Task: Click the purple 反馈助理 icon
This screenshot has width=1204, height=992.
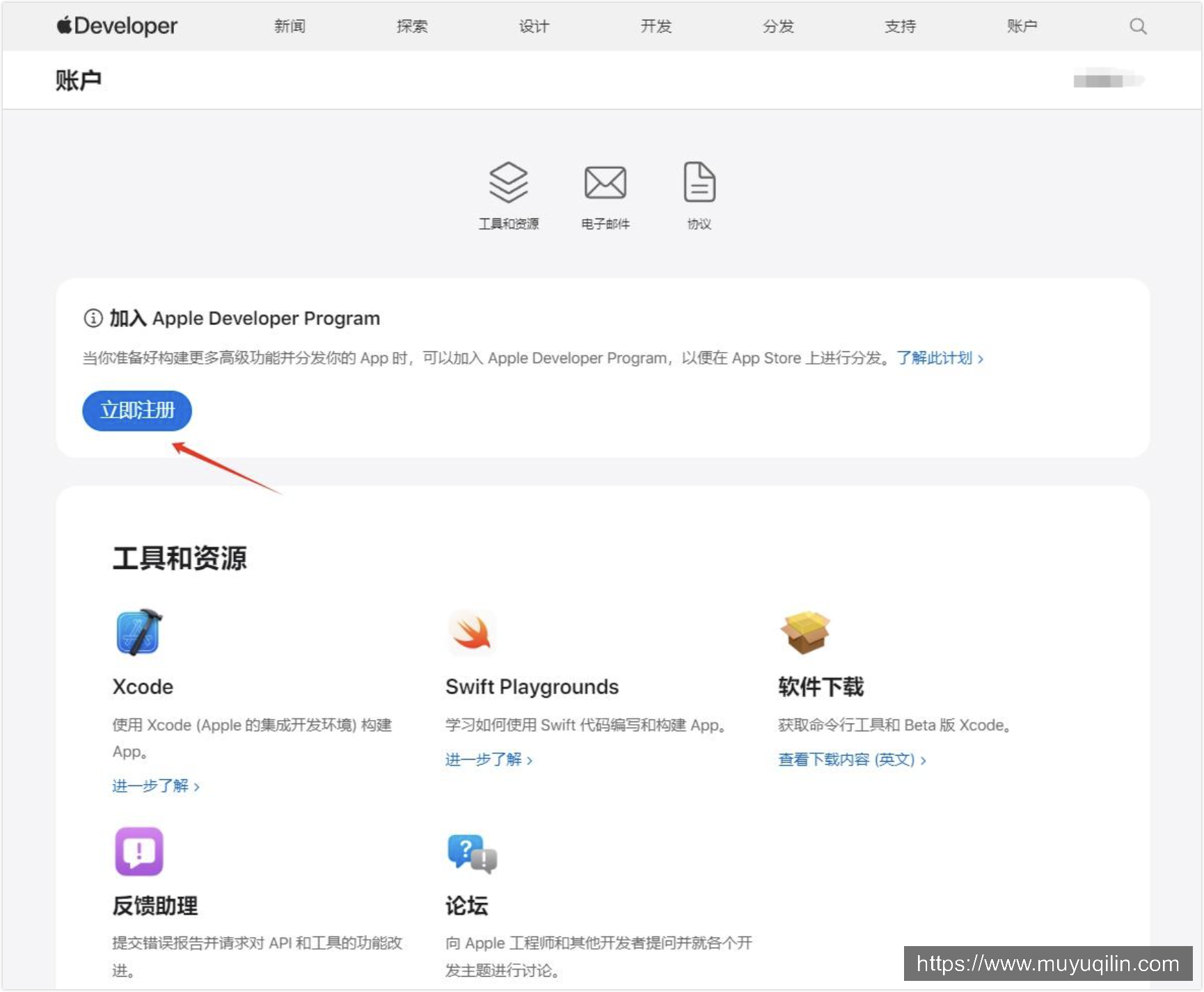Action: 139,851
